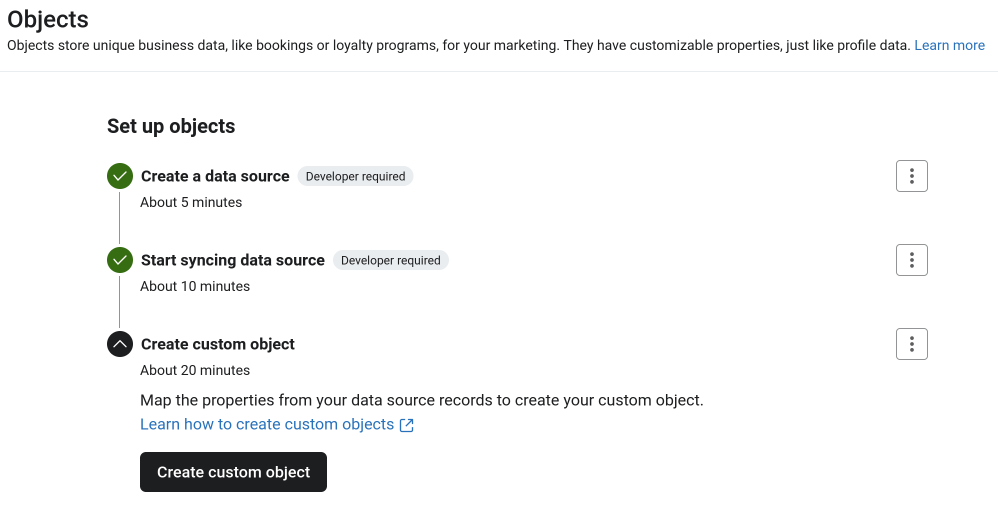This screenshot has height=508, width=998.
Task: Click the Developer required badge on Start syncing data source
Action: click(391, 260)
